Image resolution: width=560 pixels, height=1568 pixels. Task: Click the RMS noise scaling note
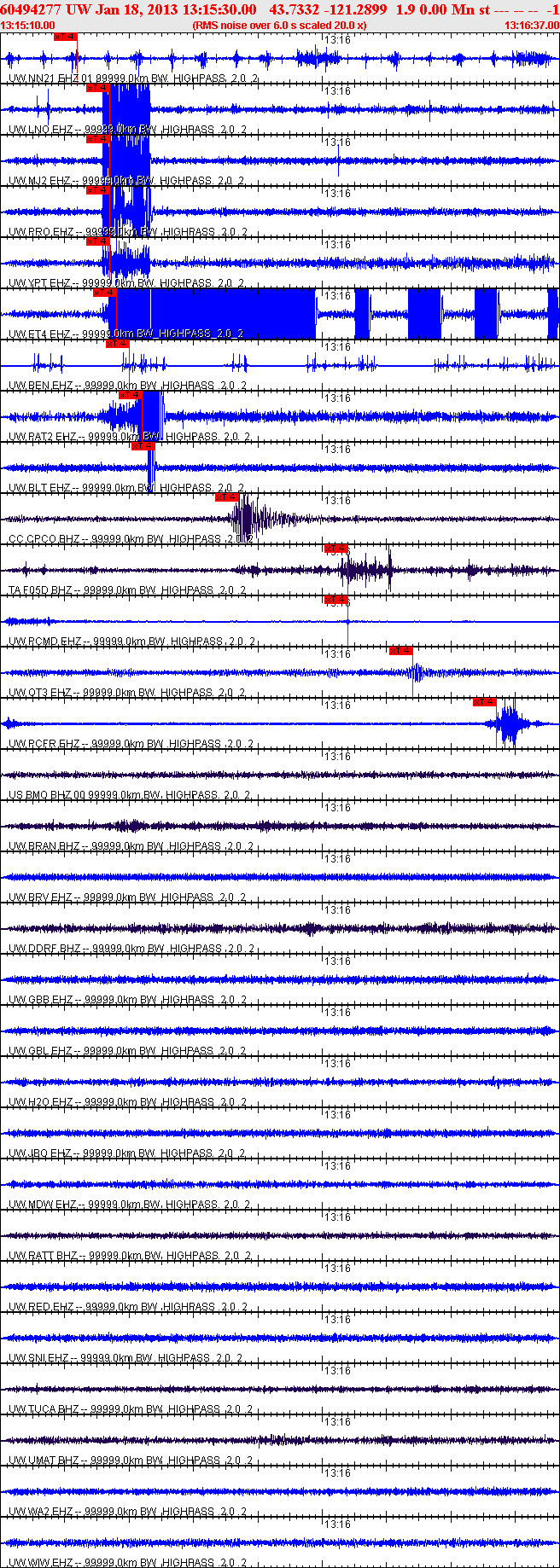point(280,26)
